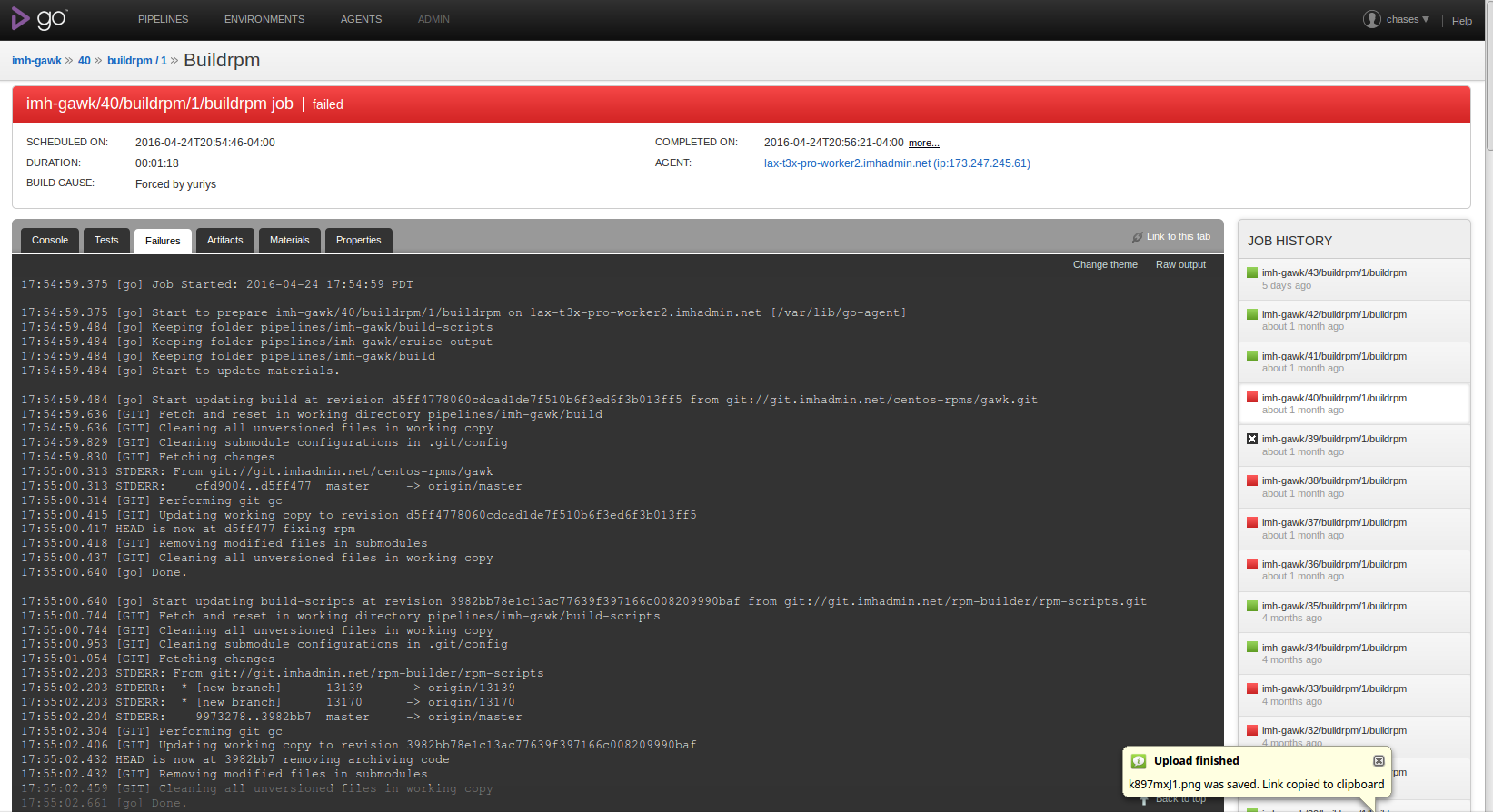
Task: Open Raw output of console
Action: (1179, 265)
